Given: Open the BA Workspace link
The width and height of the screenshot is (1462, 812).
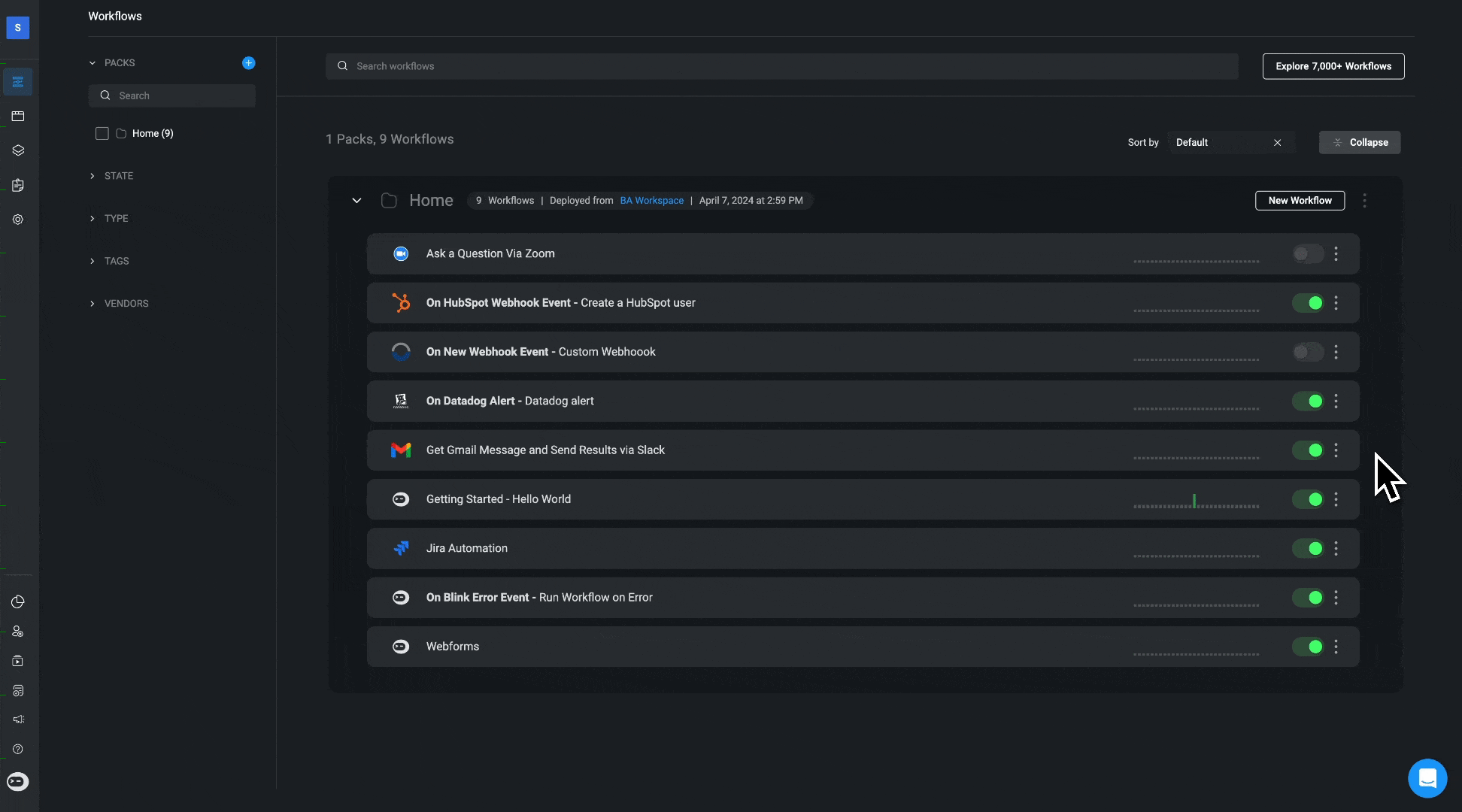Looking at the screenshot, I should click(651, 201).
